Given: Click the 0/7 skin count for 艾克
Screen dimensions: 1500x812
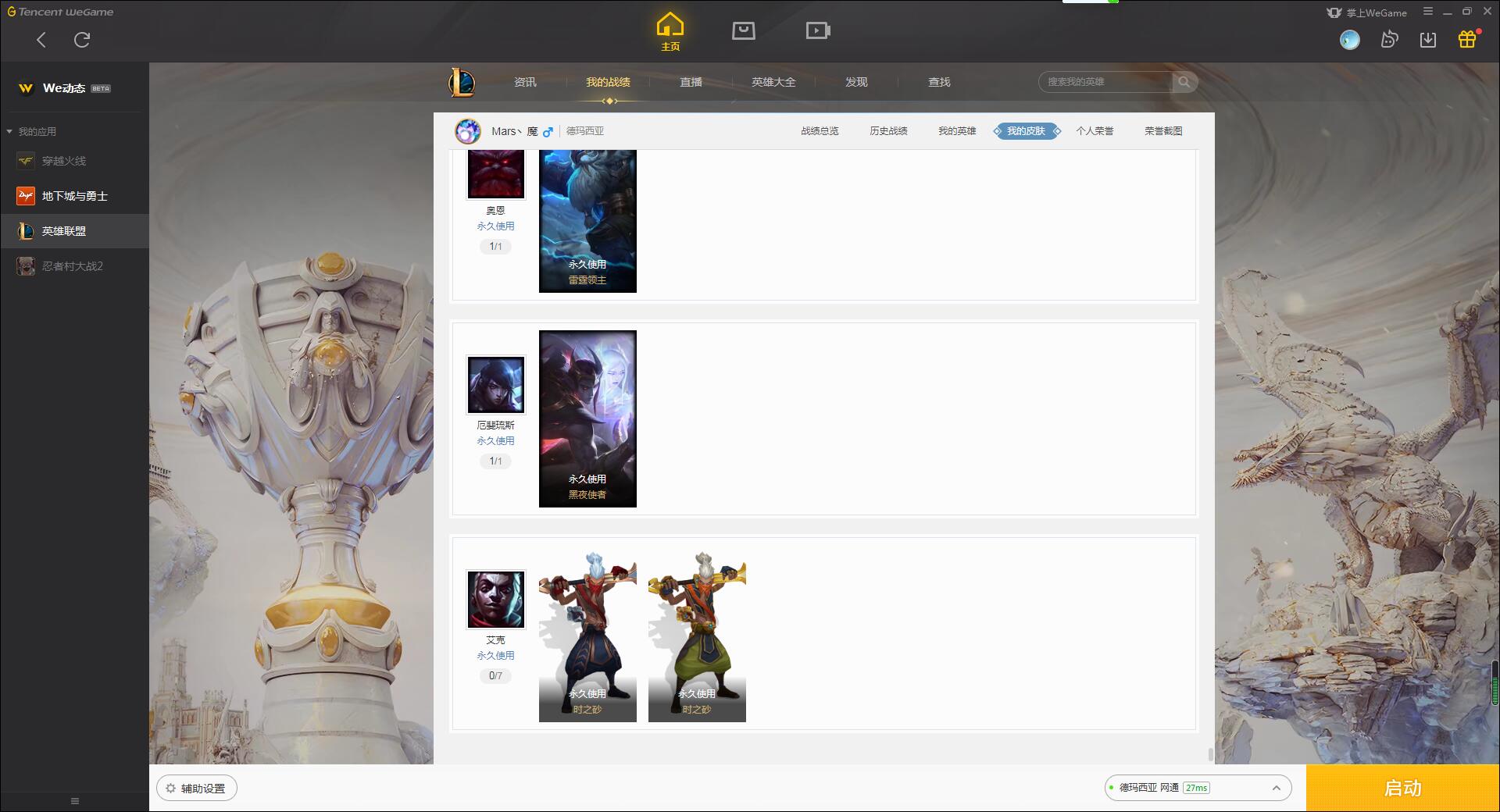Looking at the screenshot, I should pos(495,676).
